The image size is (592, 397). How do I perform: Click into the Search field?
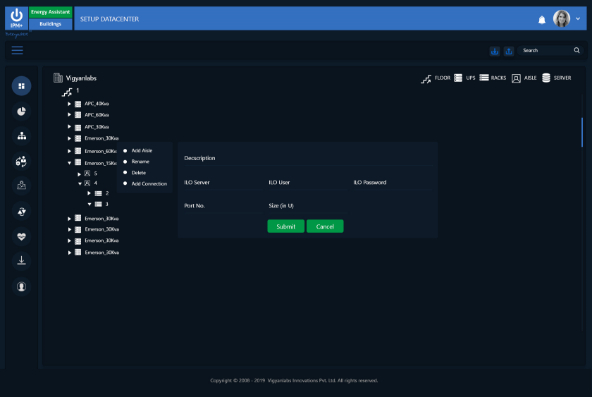pos(546,50)
